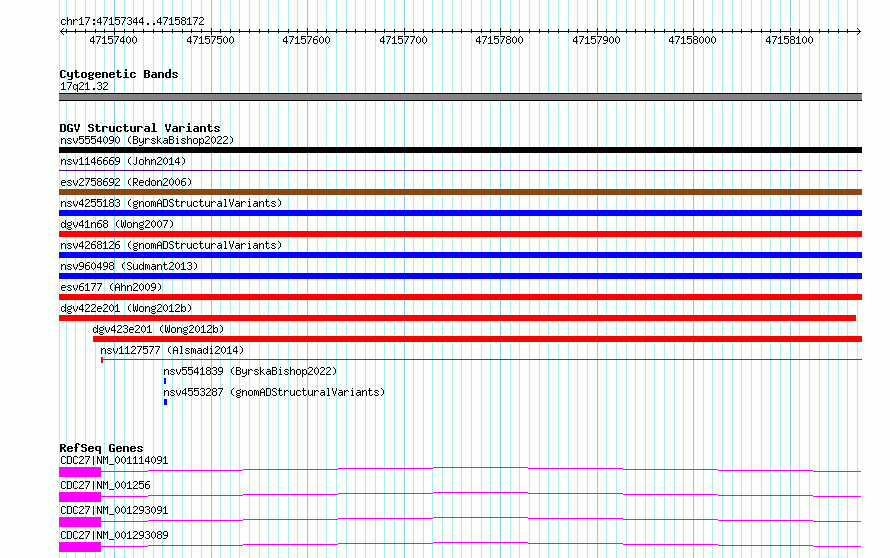Select the brown esv2758692 variant bar

coord(460,192)
